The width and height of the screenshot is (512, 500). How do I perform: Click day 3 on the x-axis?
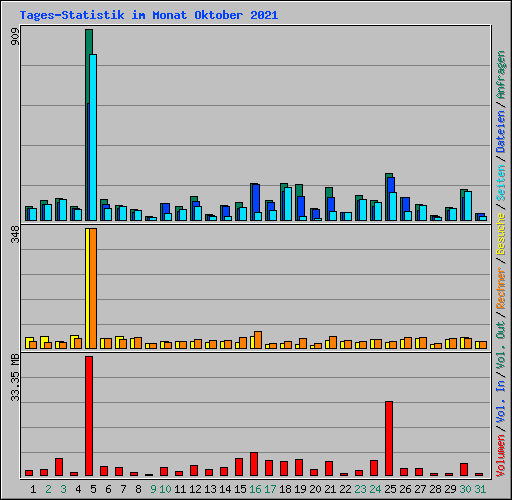tap(63, 489)
